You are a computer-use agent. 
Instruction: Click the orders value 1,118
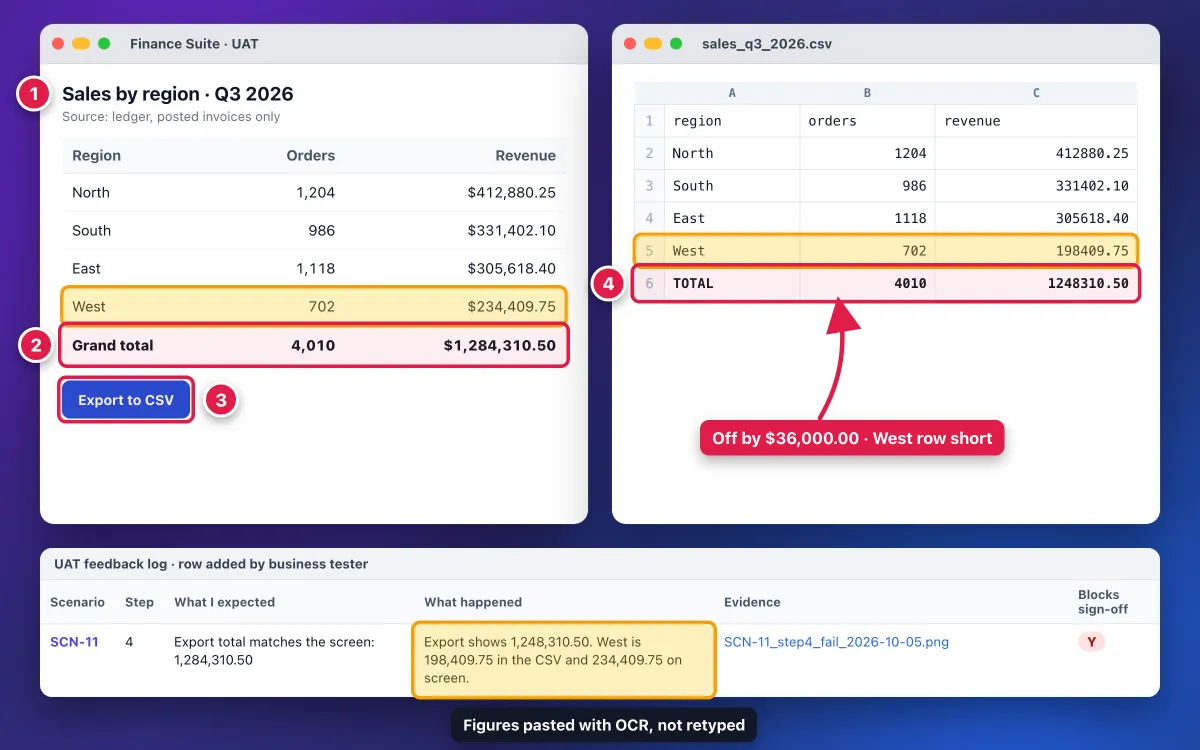316,269
